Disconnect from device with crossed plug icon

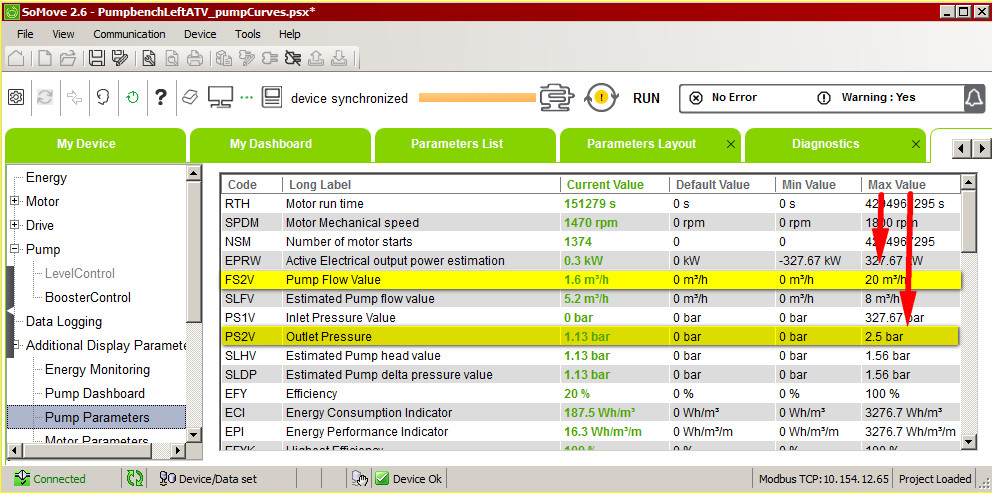pos(292,59)
